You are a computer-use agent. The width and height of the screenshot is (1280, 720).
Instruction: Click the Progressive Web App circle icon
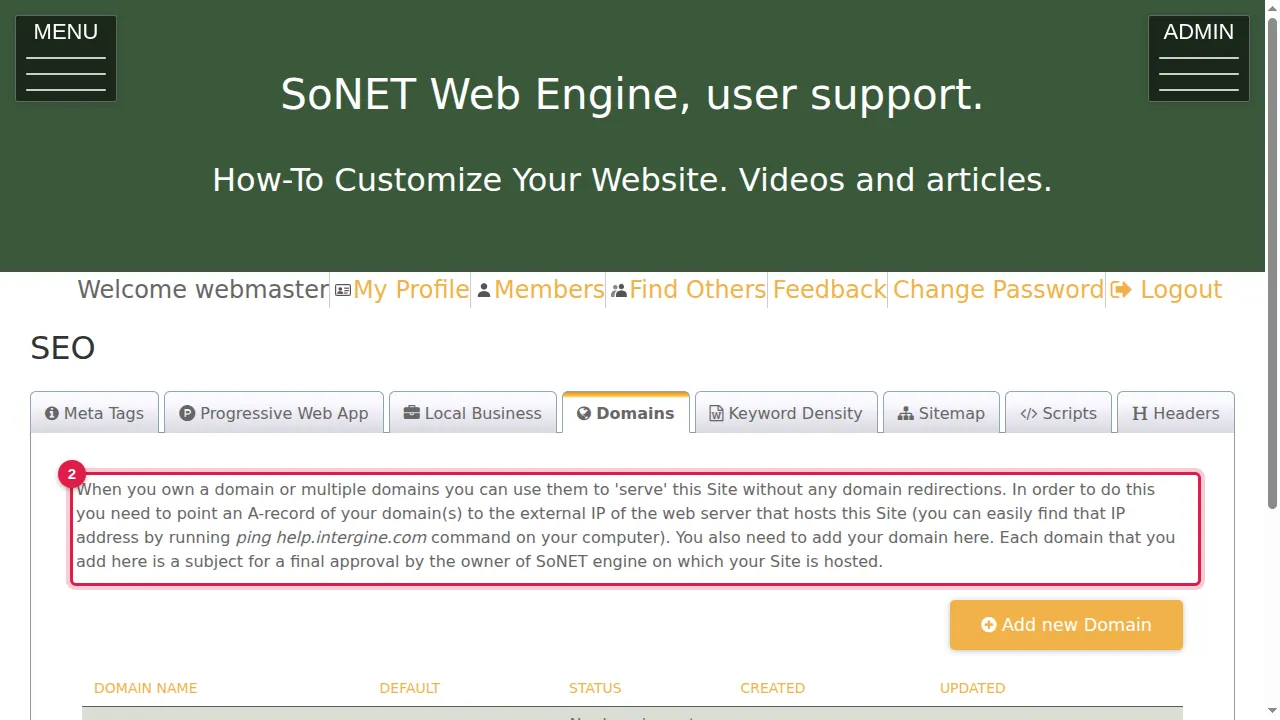[187, 413]
